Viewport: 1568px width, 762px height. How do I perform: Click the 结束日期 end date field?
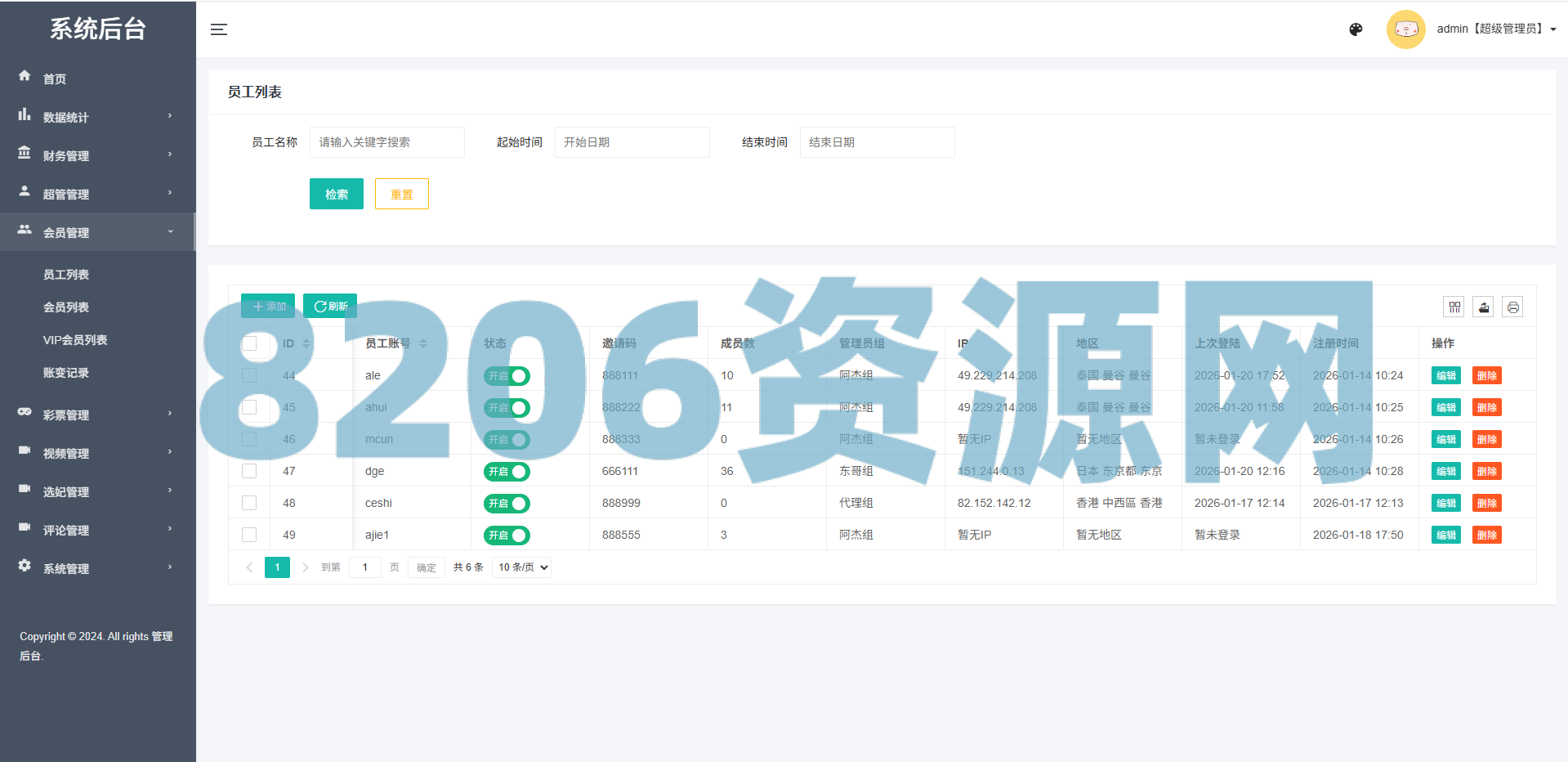click(878, 142)
